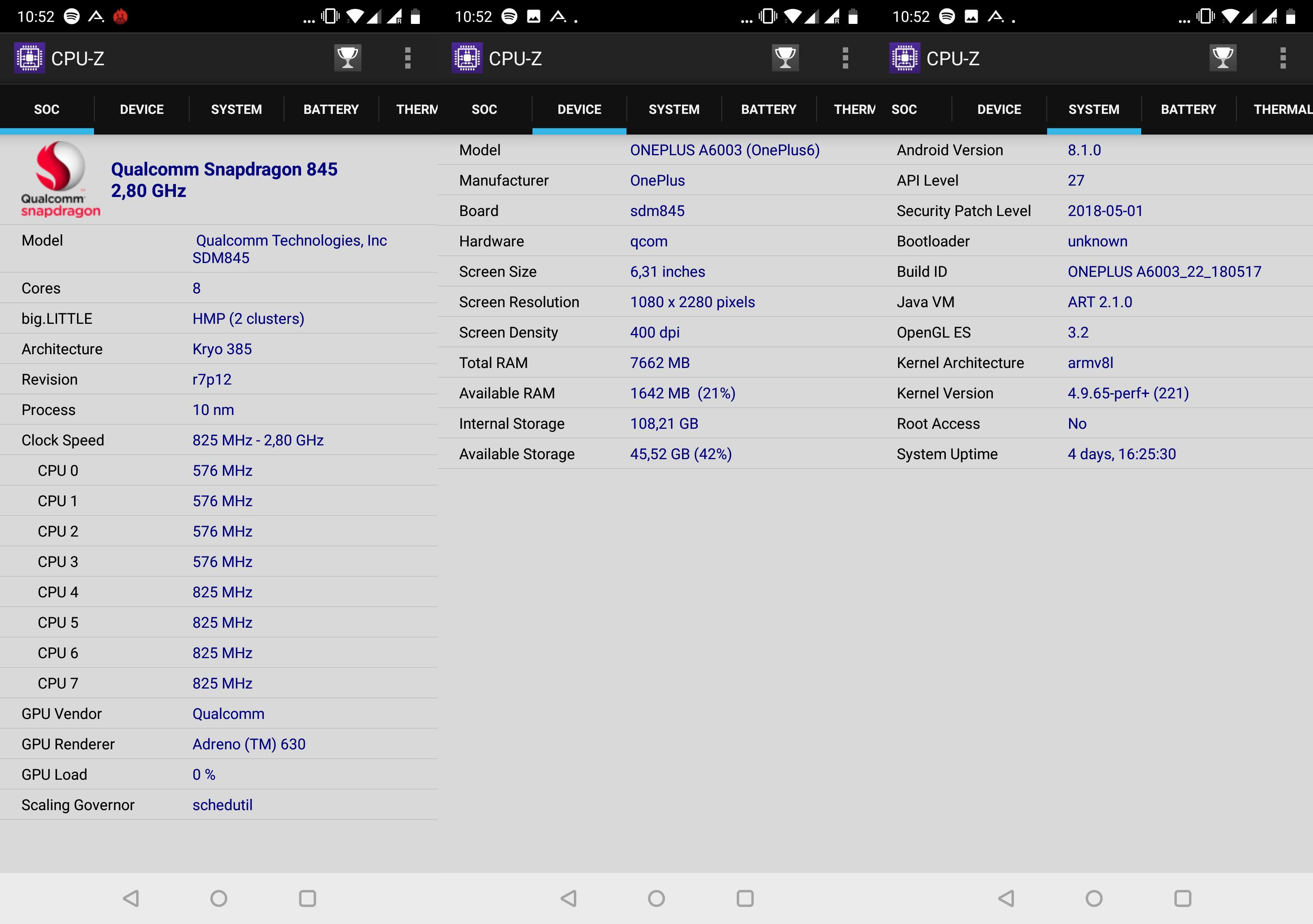The width and height of the screenshot is (1313, 924).
Task: Switch to the SYSTEM tab in the left screen
Action: coord(236,109)
